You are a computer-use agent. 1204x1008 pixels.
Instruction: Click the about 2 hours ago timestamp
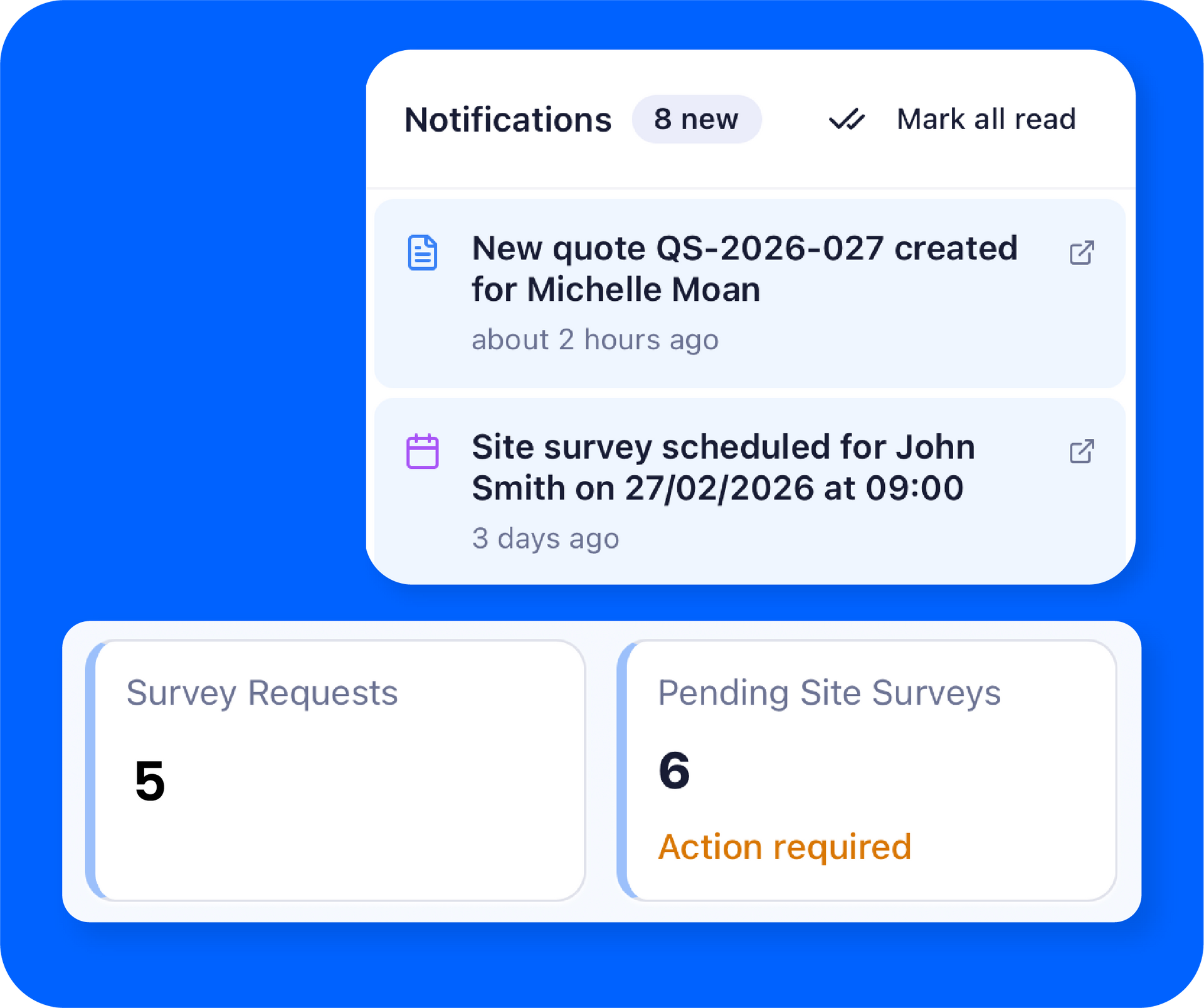(x=594, y=340)
